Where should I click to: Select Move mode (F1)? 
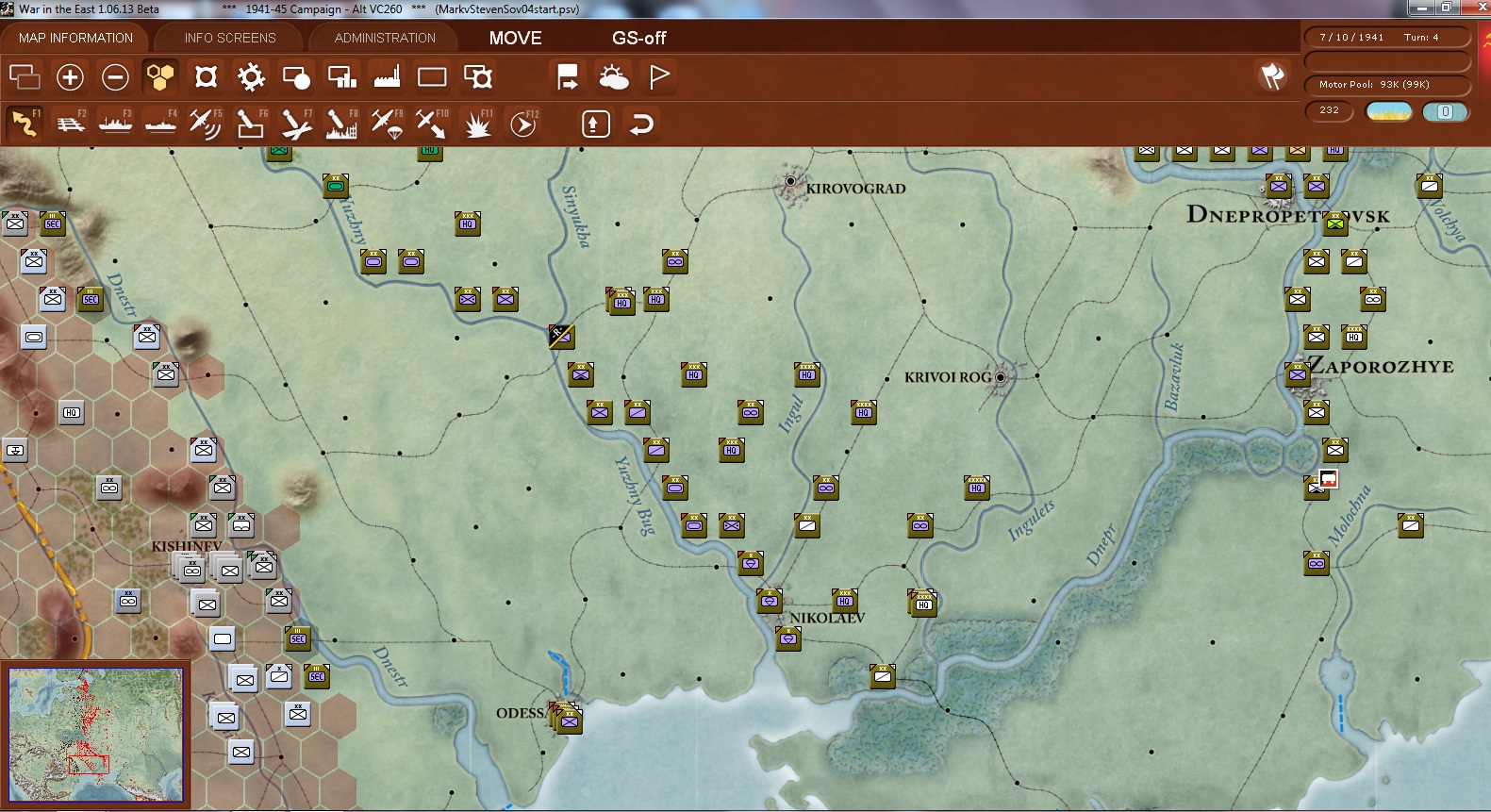coord(25,124)
